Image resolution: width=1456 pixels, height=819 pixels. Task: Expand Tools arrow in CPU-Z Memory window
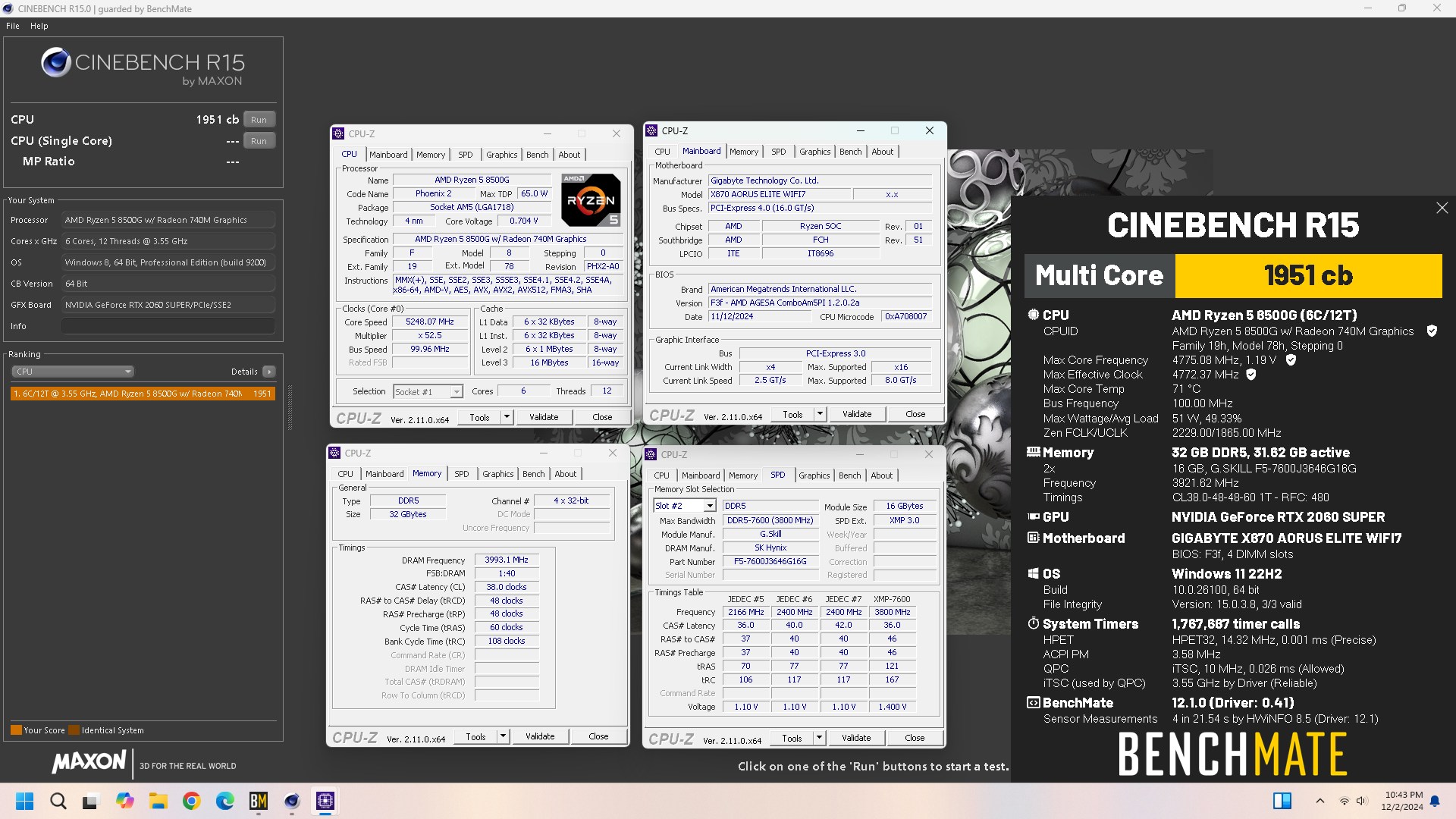502,736
